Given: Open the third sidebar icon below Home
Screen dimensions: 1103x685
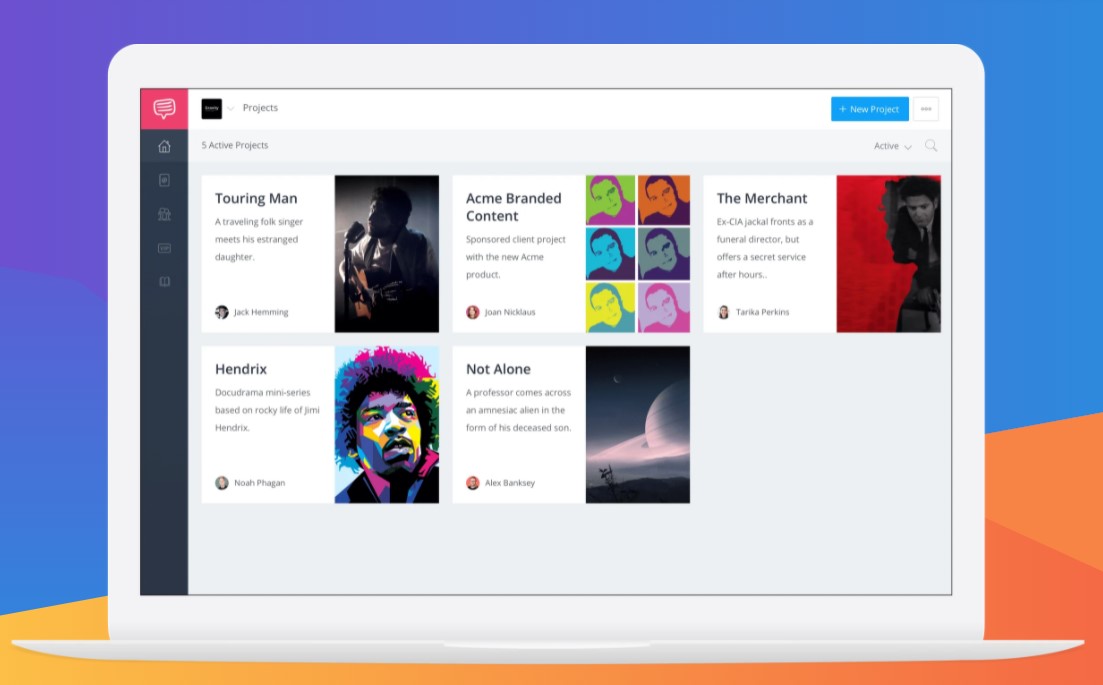Looking at the screenshot, I should [x=164, y=214].
